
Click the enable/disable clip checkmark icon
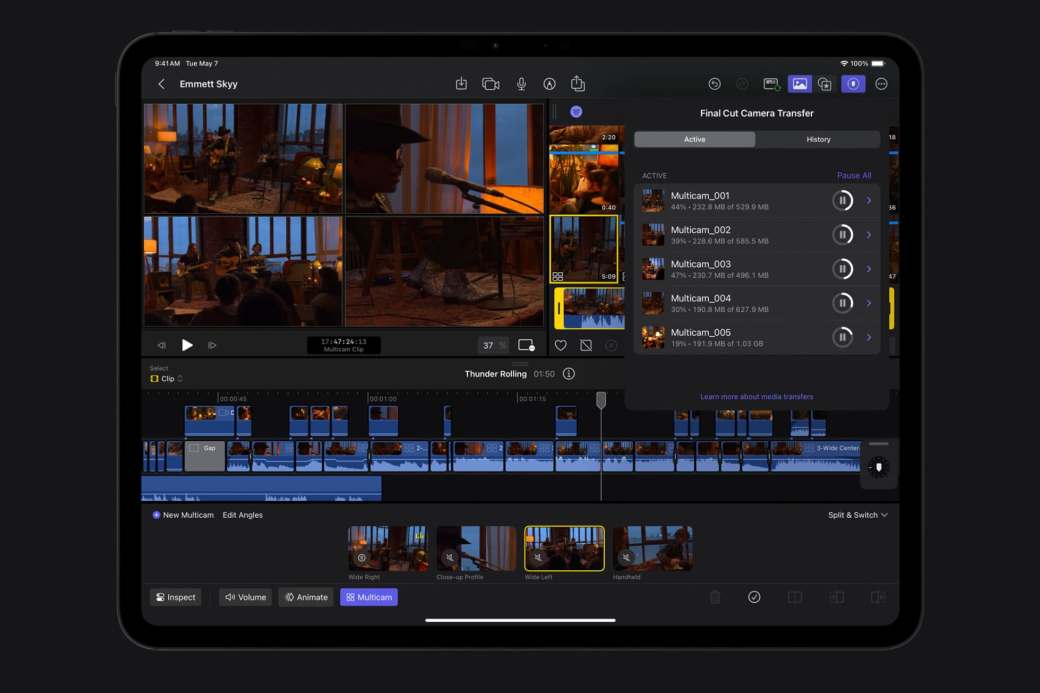click(x=754, y=598)
